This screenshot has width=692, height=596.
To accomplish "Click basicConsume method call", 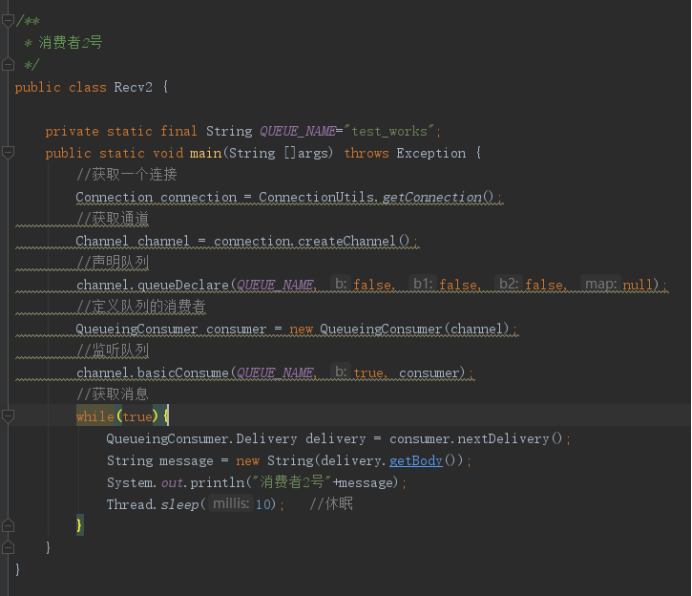I will click(183, 373).
